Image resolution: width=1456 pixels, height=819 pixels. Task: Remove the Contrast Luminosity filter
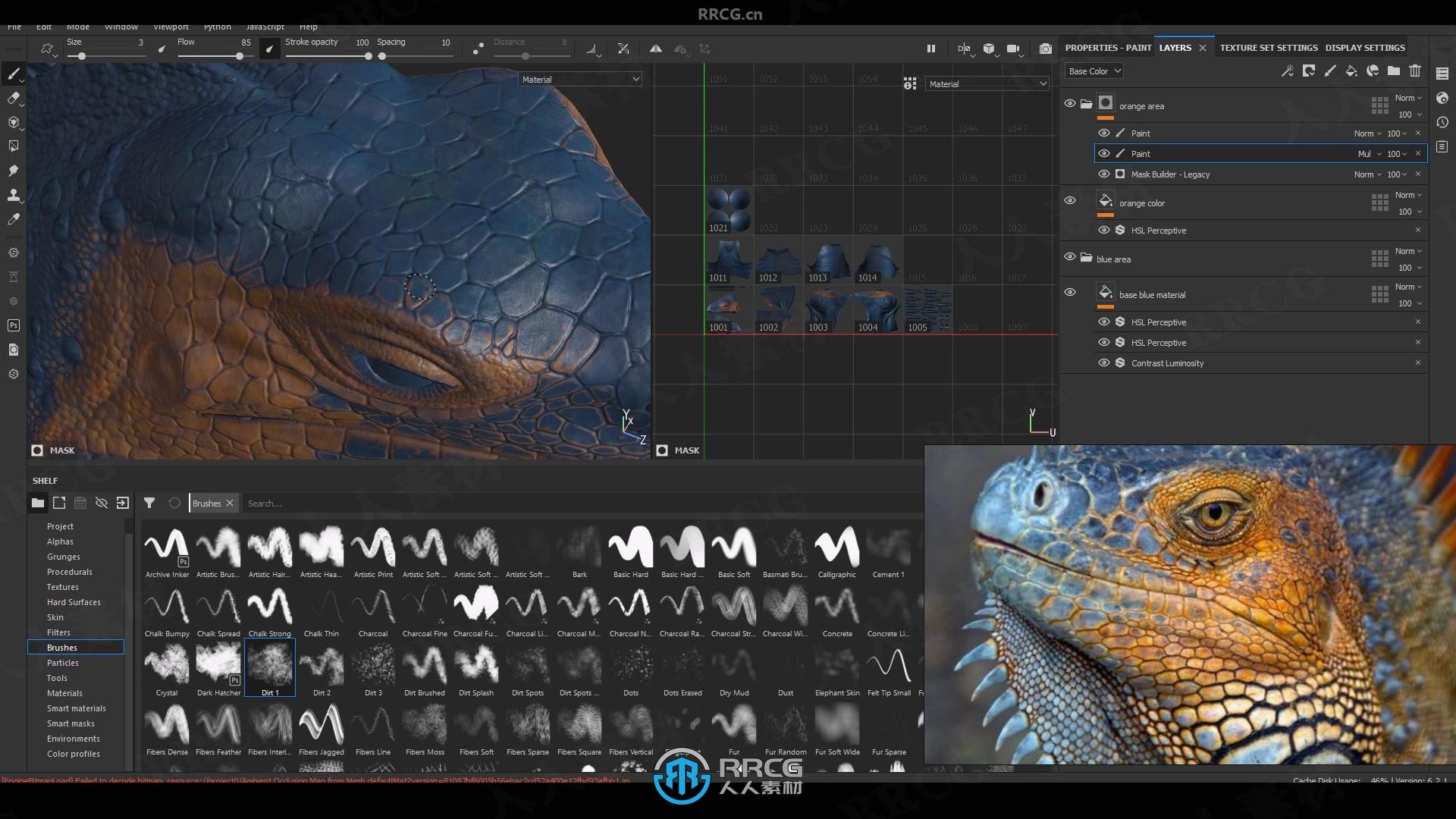tap(1418, 362)
